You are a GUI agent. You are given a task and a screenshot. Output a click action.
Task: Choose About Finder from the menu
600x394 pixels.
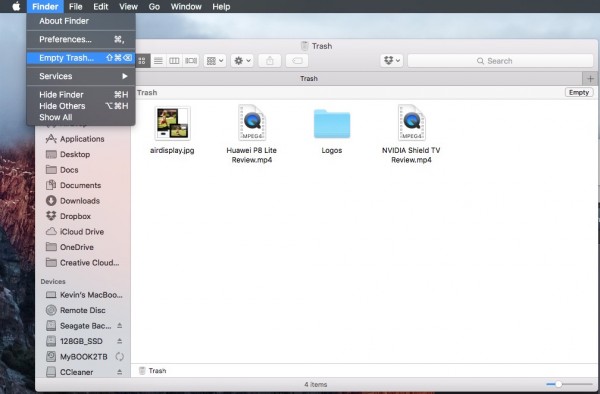[81, 21]
